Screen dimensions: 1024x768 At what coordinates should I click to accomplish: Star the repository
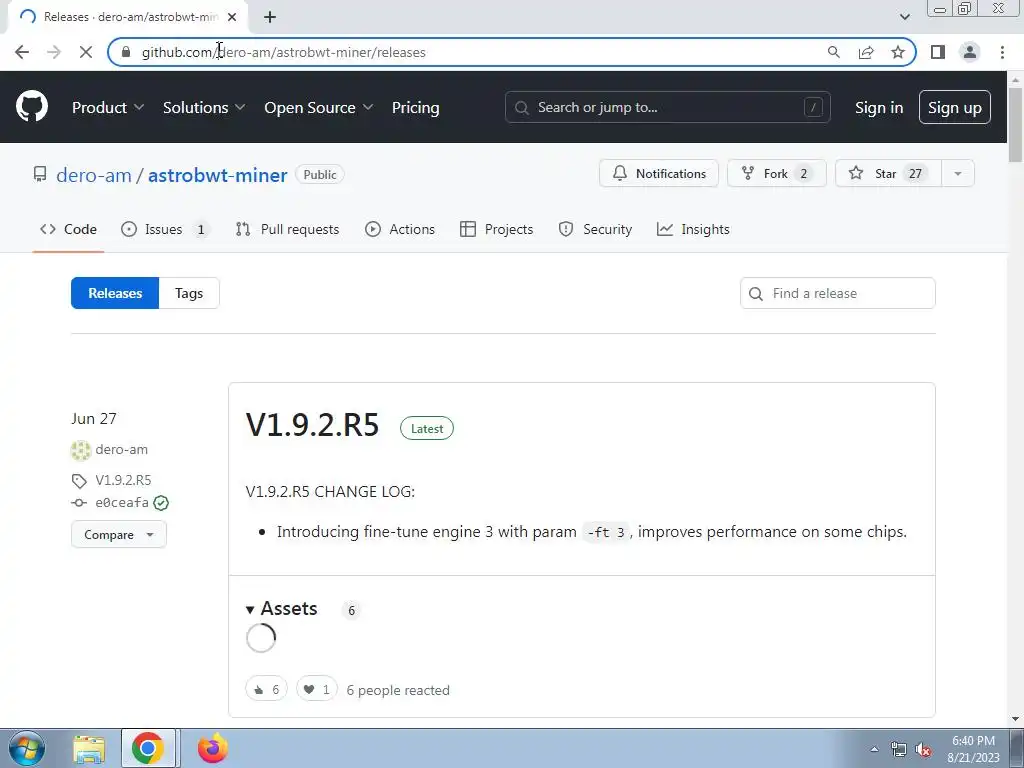pos(888,174)
